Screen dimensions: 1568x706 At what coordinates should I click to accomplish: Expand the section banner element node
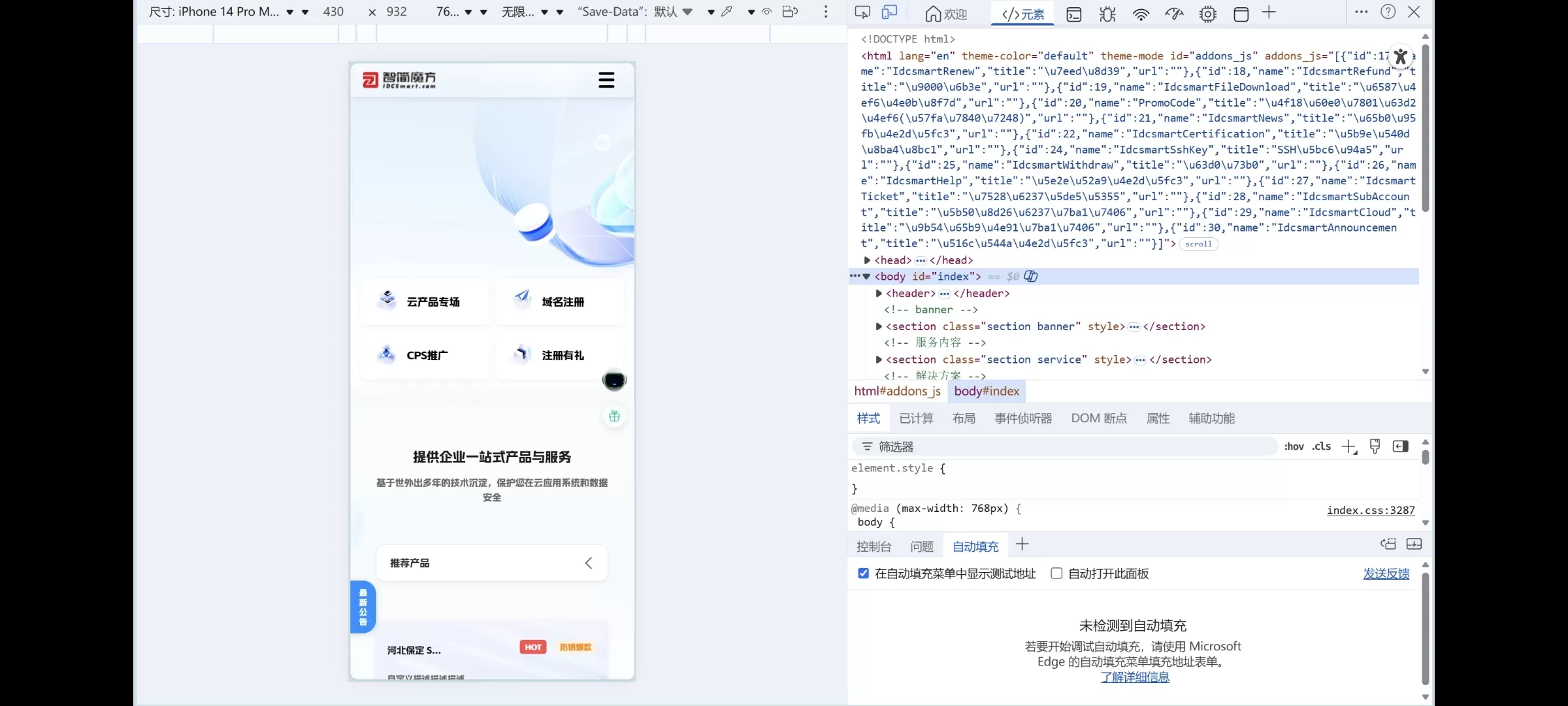(879, 326)
